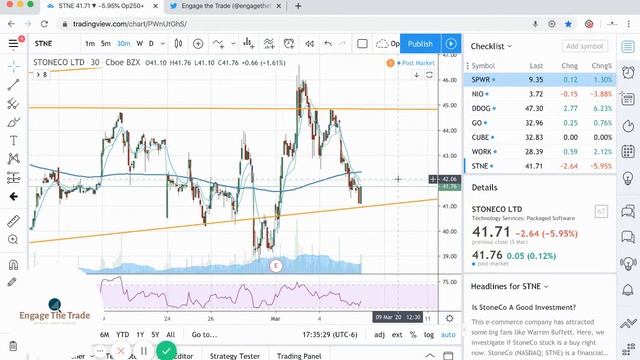Open the financials bar icon

coord(249,43)
